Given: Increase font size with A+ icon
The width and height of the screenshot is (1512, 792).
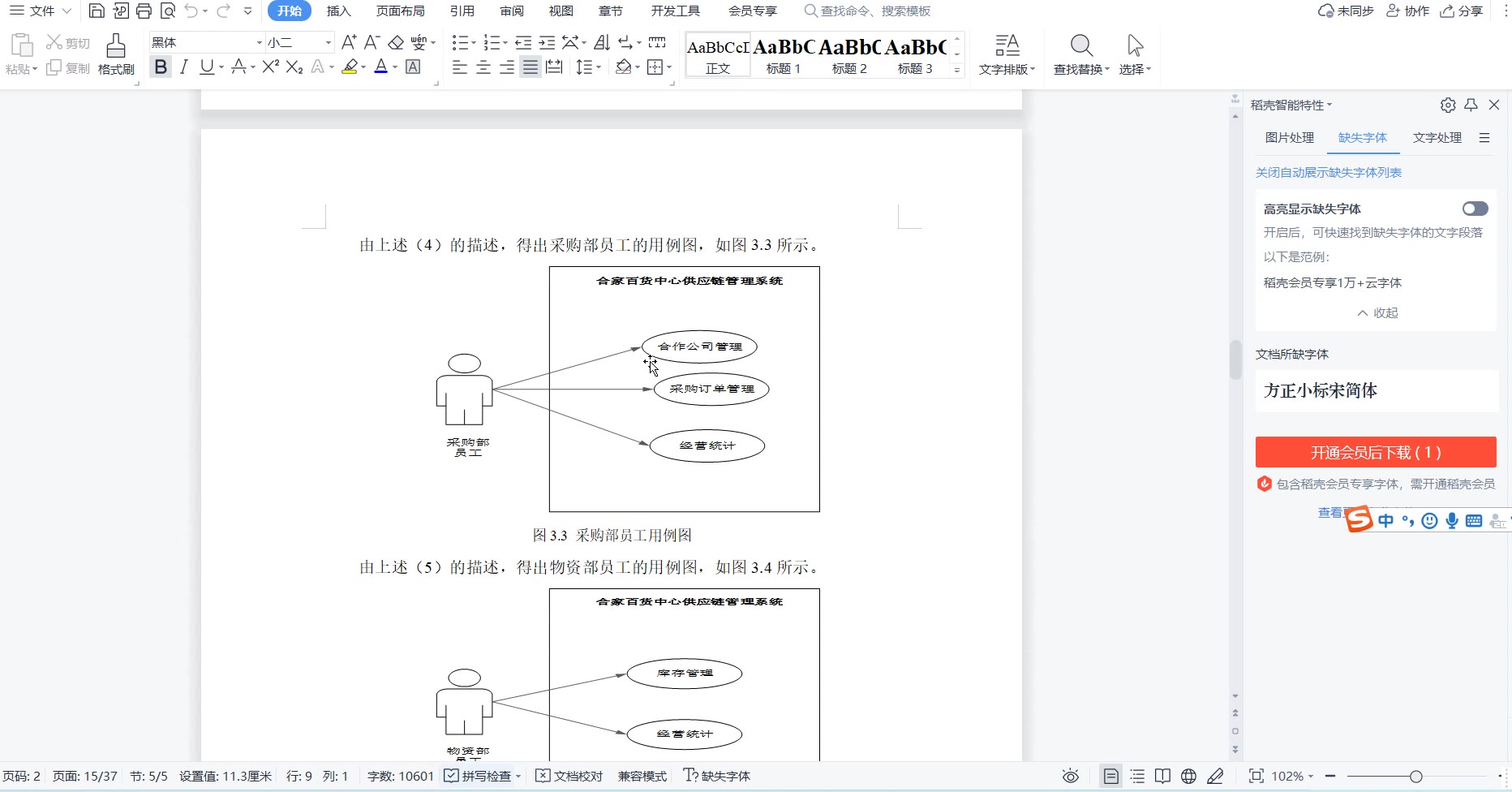Looking at the screenshot, I should [349, 42].
